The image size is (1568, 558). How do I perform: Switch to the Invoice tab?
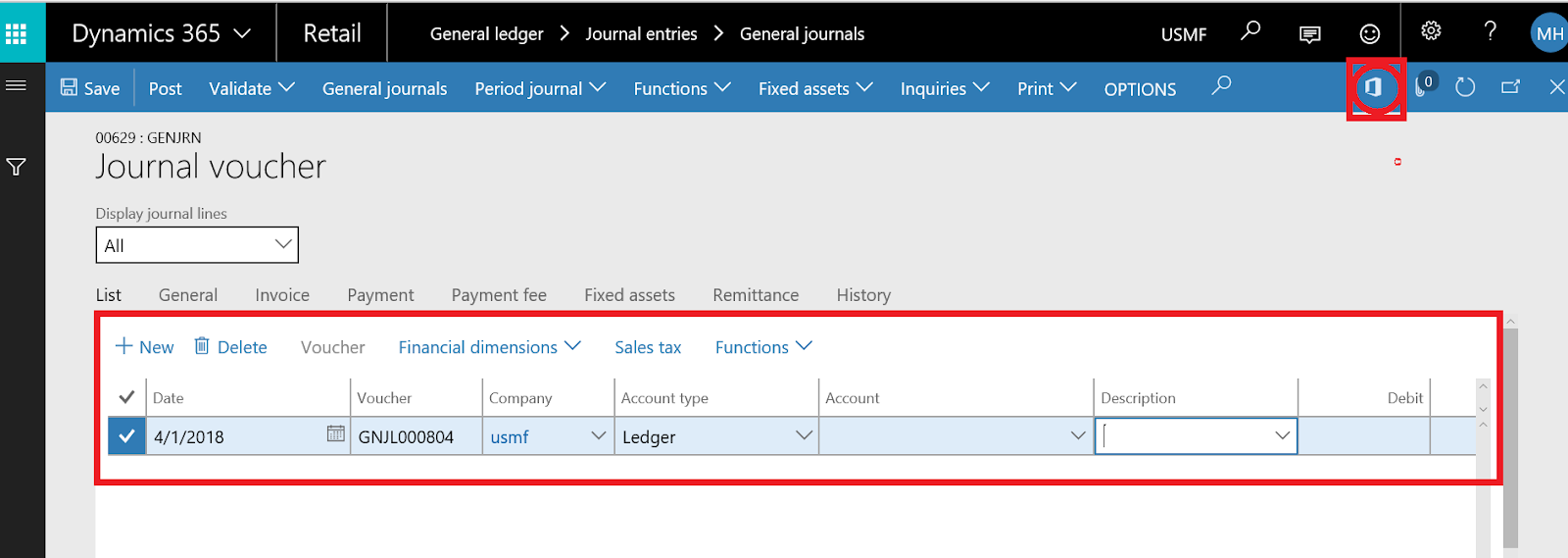point(282,295)
